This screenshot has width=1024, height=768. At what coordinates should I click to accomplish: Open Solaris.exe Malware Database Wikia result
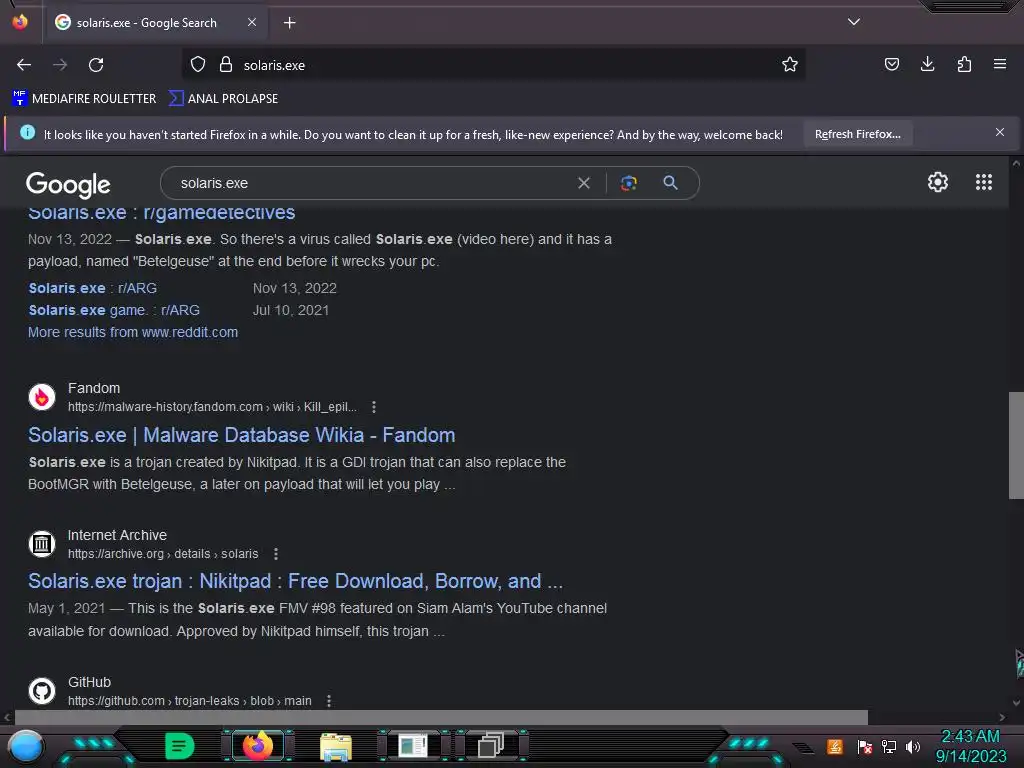pyautogui.click(x=242, y=435)
